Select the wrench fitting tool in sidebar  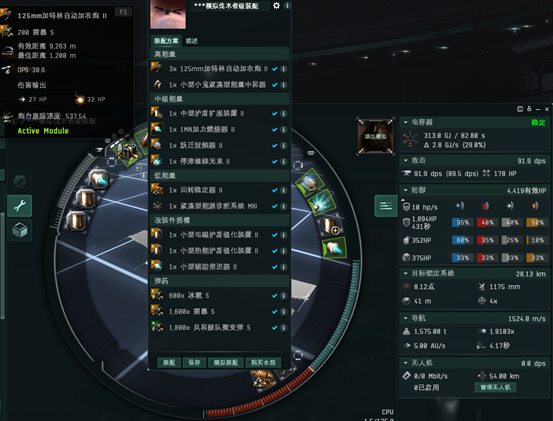point(20,206)
